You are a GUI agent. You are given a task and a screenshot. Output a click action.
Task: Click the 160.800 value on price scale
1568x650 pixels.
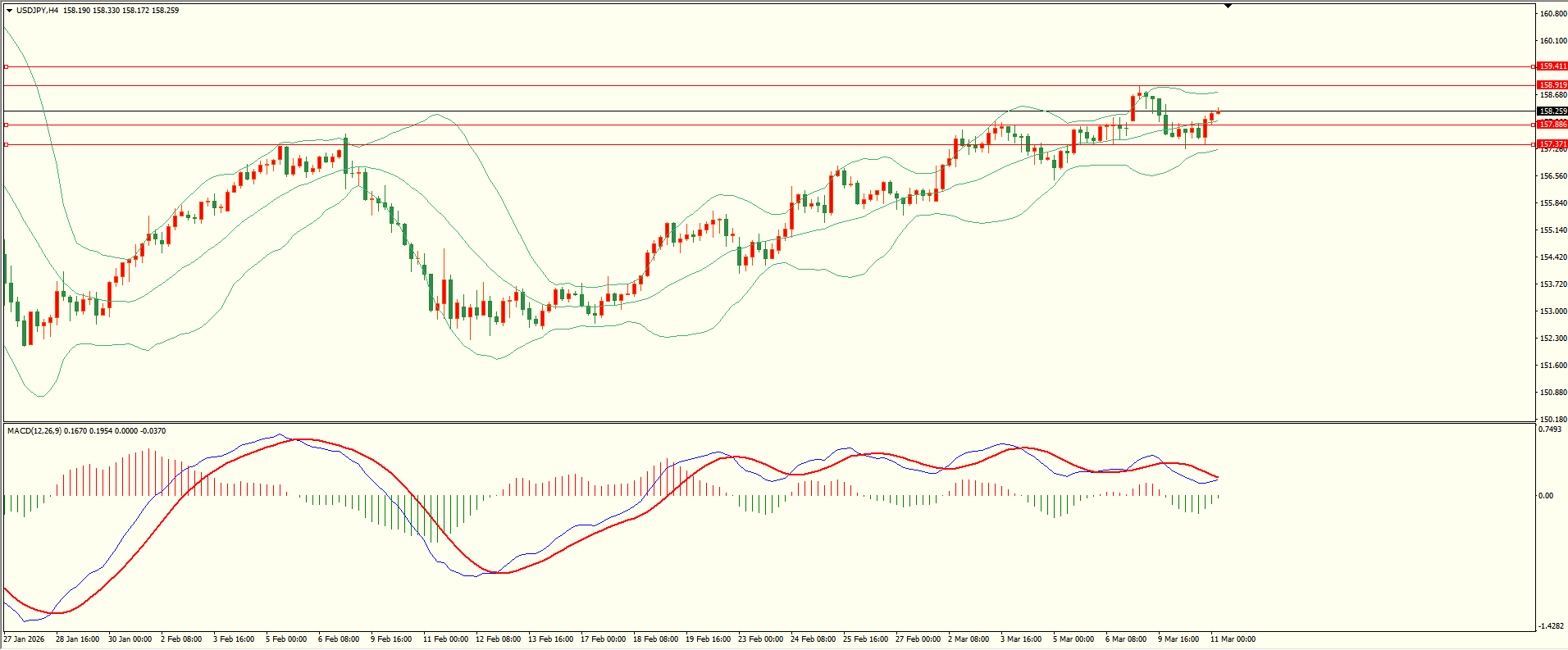[x=1553, y=14]
